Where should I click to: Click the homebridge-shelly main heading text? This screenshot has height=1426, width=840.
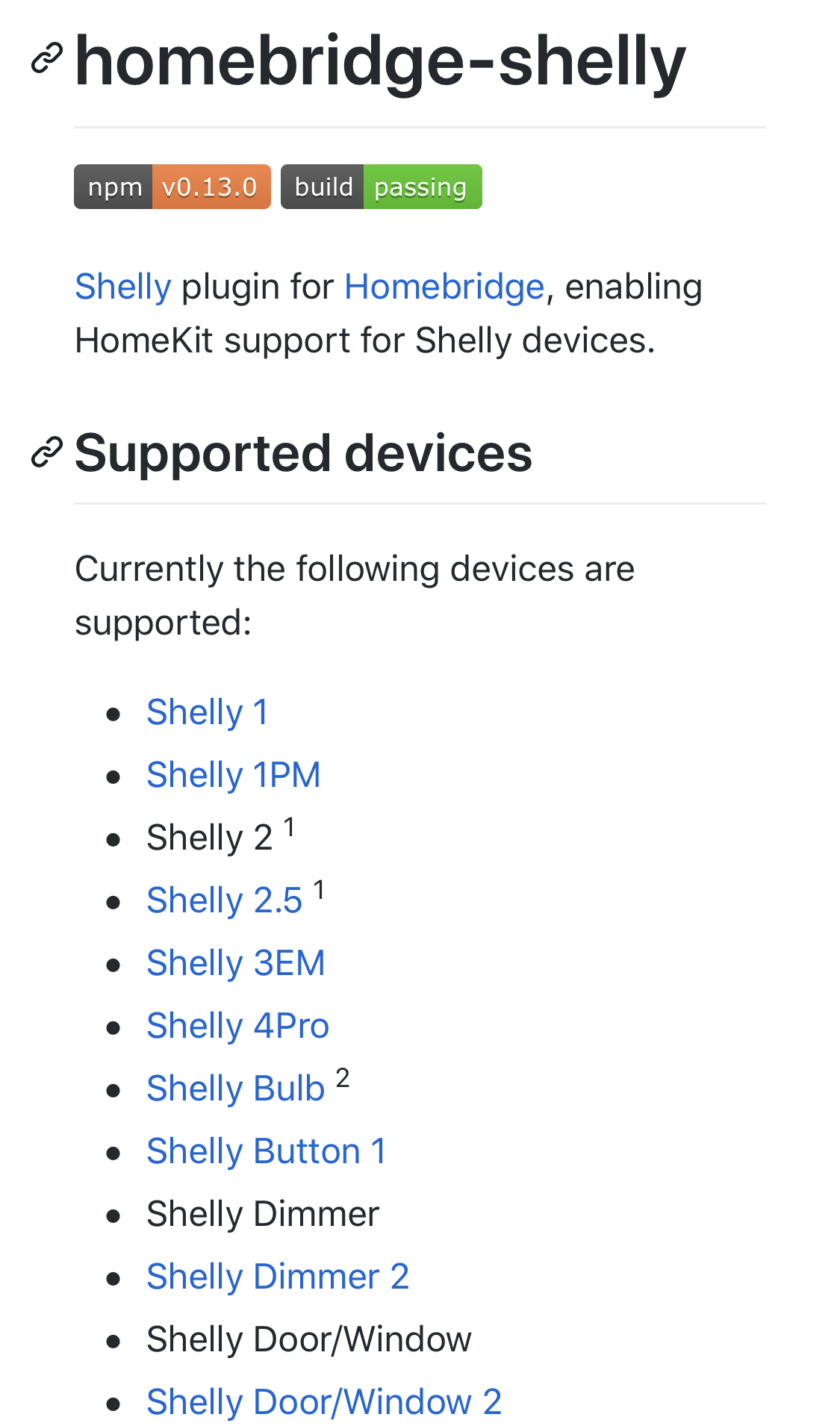click(379, 61)
